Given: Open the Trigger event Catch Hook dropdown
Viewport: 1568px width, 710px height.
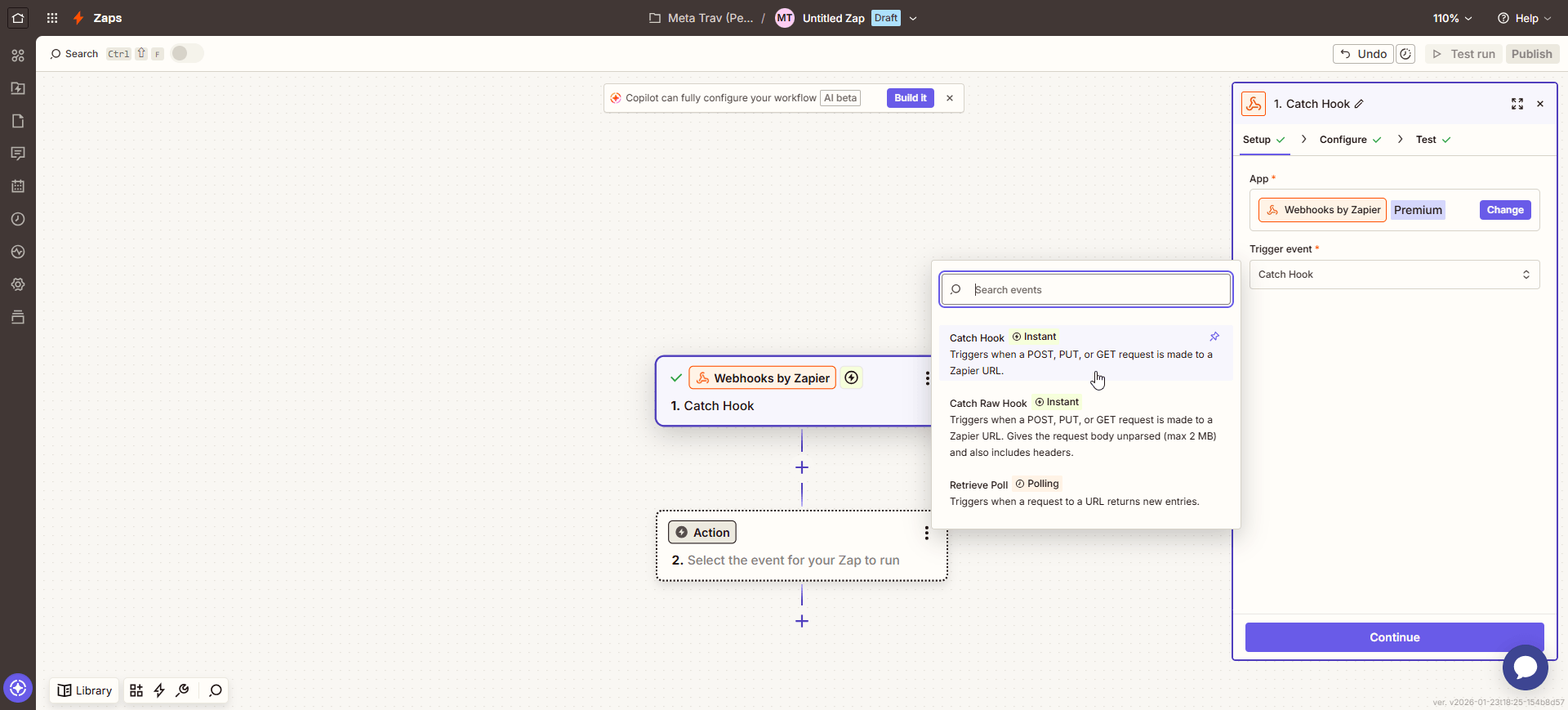Looking at the screenshot, I should click(x=1394, y=275).
